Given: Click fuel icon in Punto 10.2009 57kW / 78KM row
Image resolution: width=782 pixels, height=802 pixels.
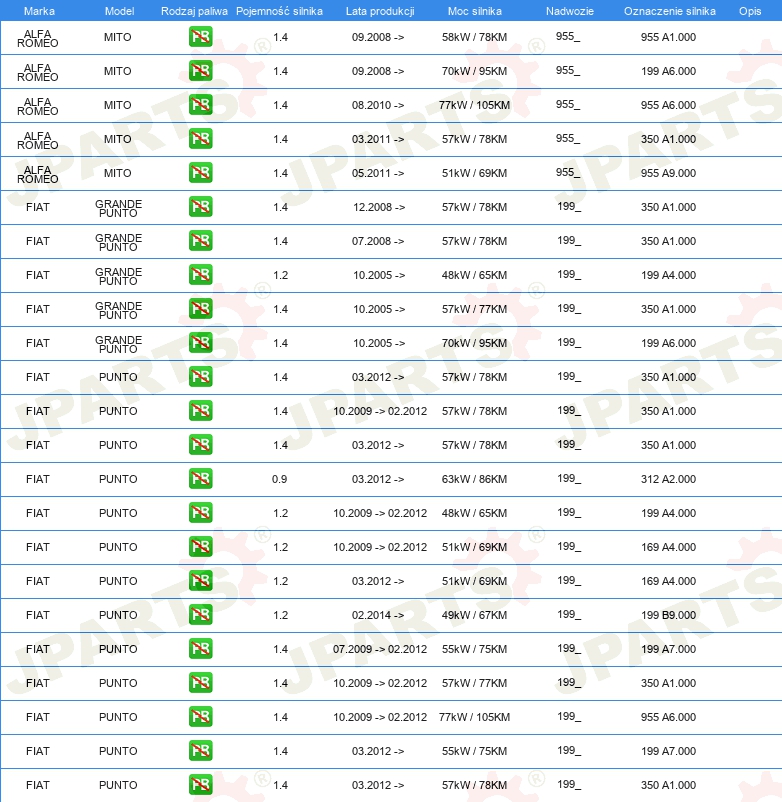Looking at the screenshot, I should pyautogui.click(x=200, y=411).
